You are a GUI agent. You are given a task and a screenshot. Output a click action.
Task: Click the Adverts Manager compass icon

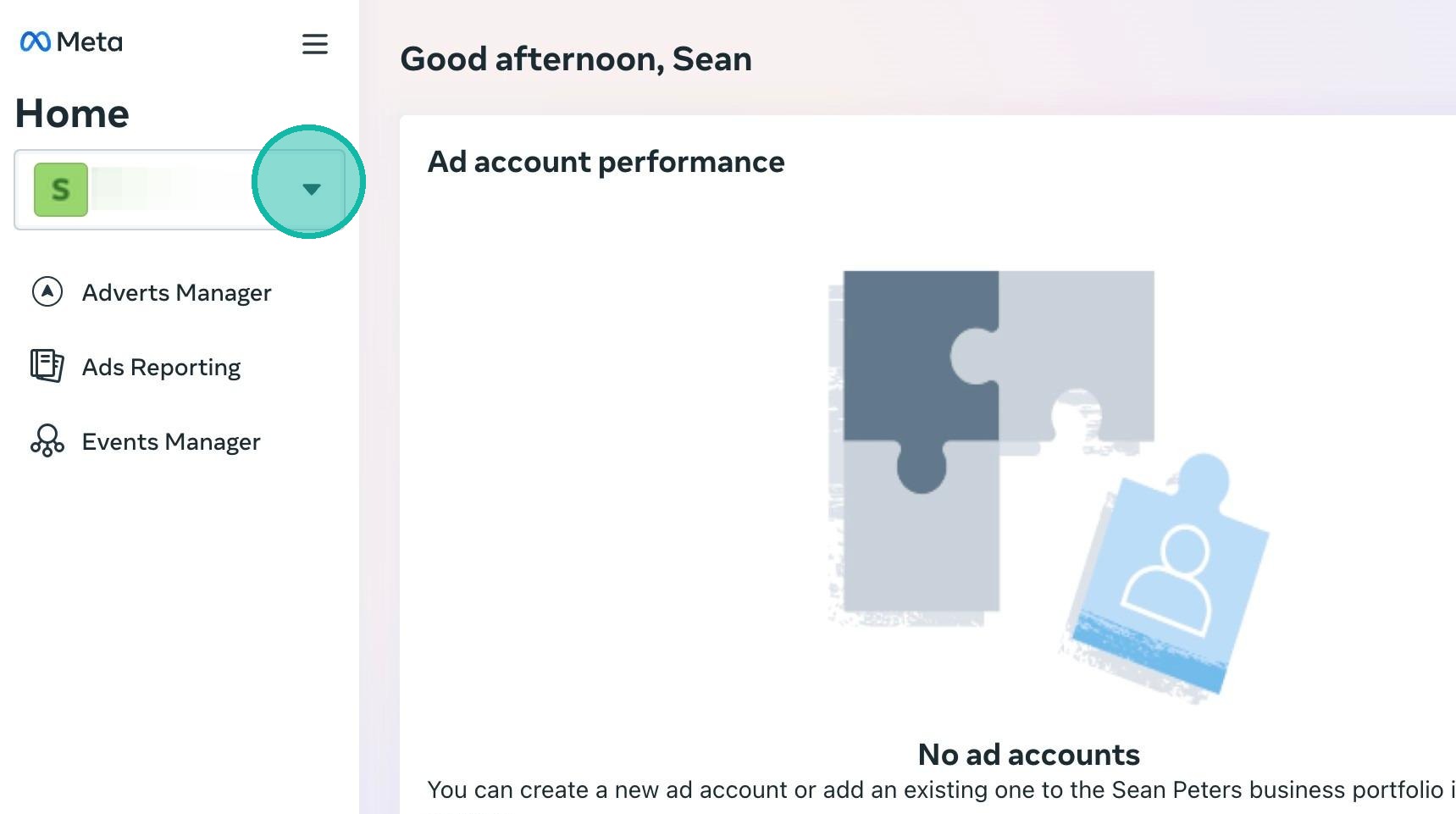[47, 292]
